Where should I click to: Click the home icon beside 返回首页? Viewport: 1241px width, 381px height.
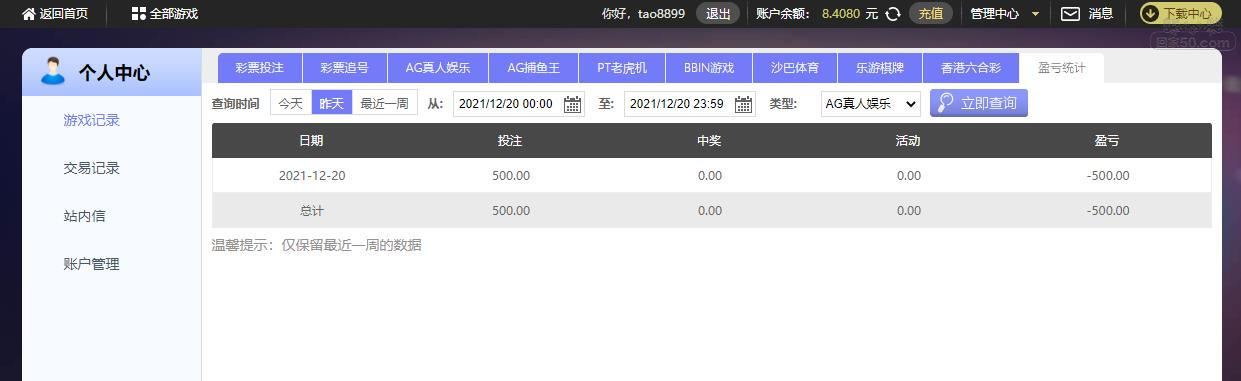coord(28,14)
